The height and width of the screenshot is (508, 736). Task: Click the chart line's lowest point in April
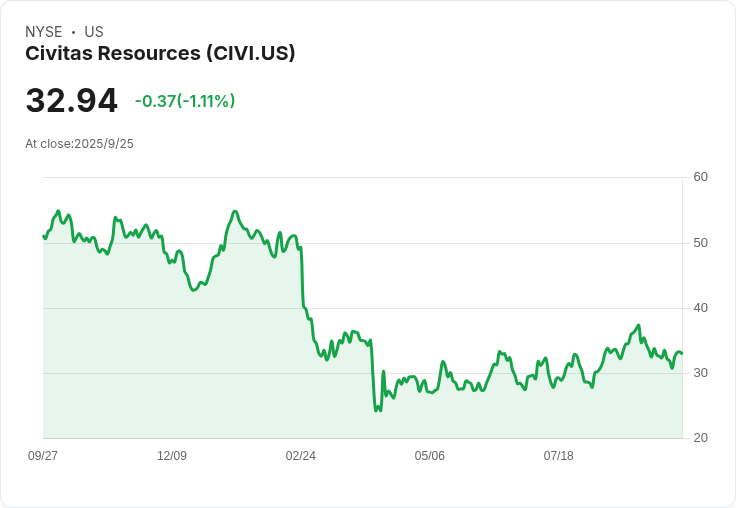[x=376, y=411]
